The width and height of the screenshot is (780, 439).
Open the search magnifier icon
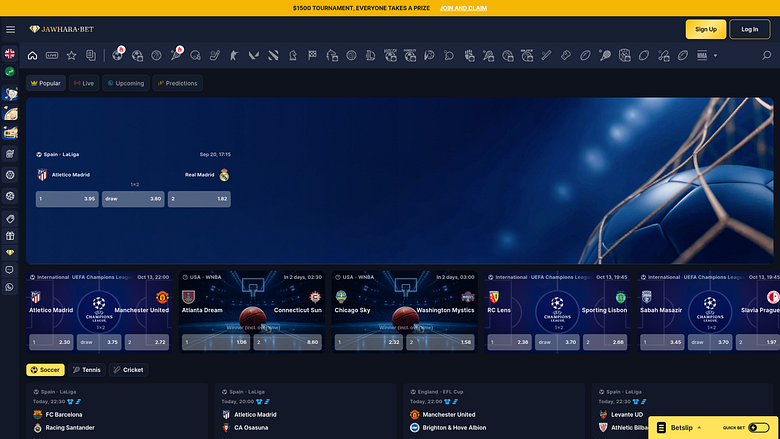tap(767, 55)
